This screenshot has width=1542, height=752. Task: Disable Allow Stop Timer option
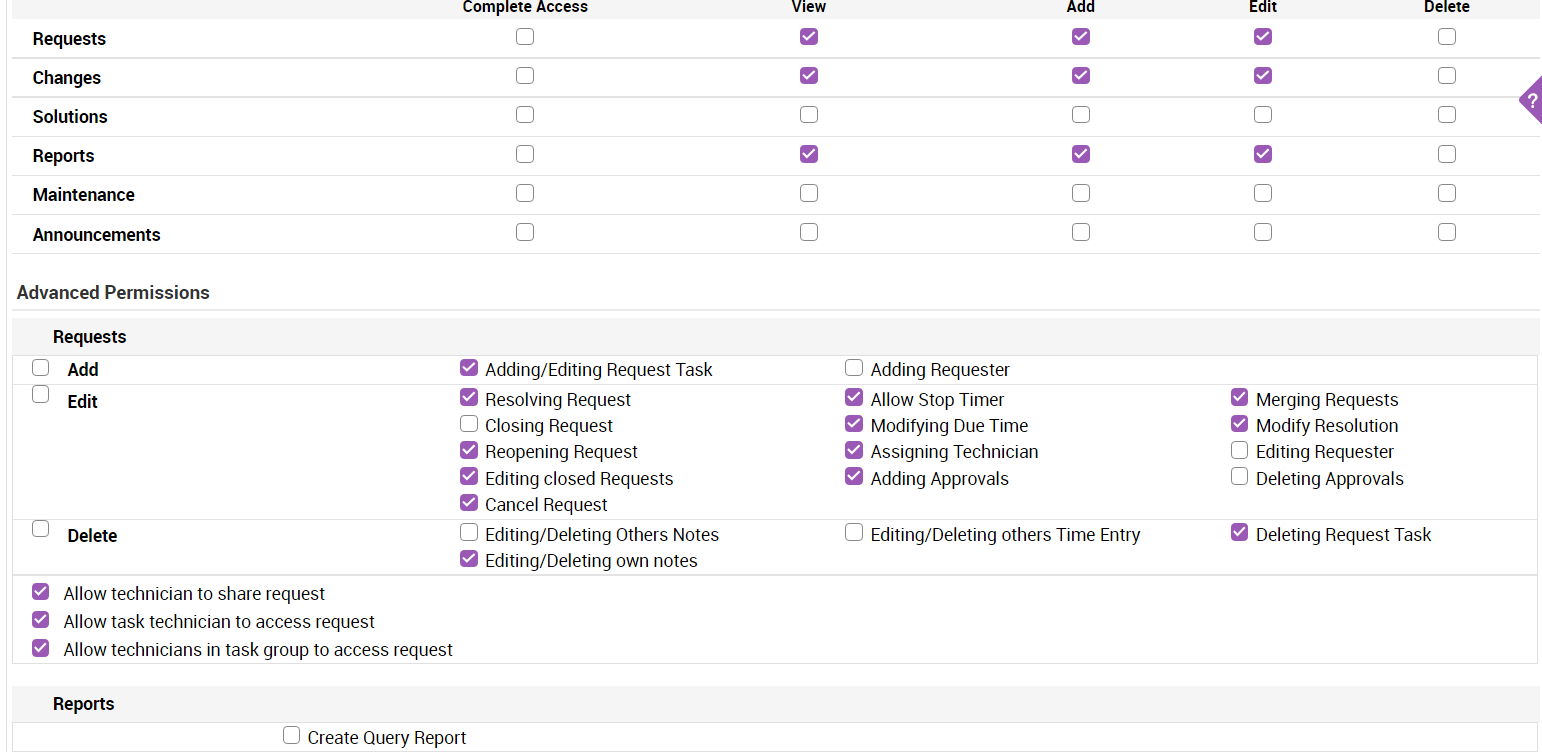[x=854, y=398]
